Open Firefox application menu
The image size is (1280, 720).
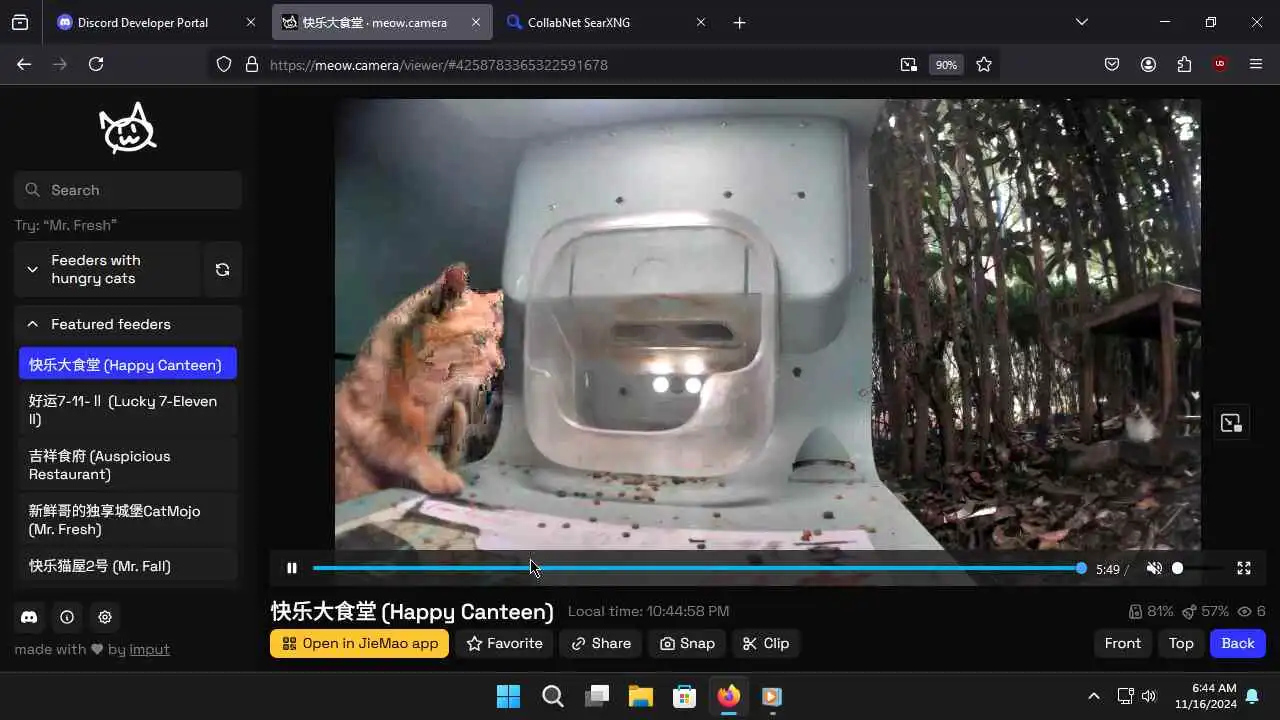tap(1256, 64)
